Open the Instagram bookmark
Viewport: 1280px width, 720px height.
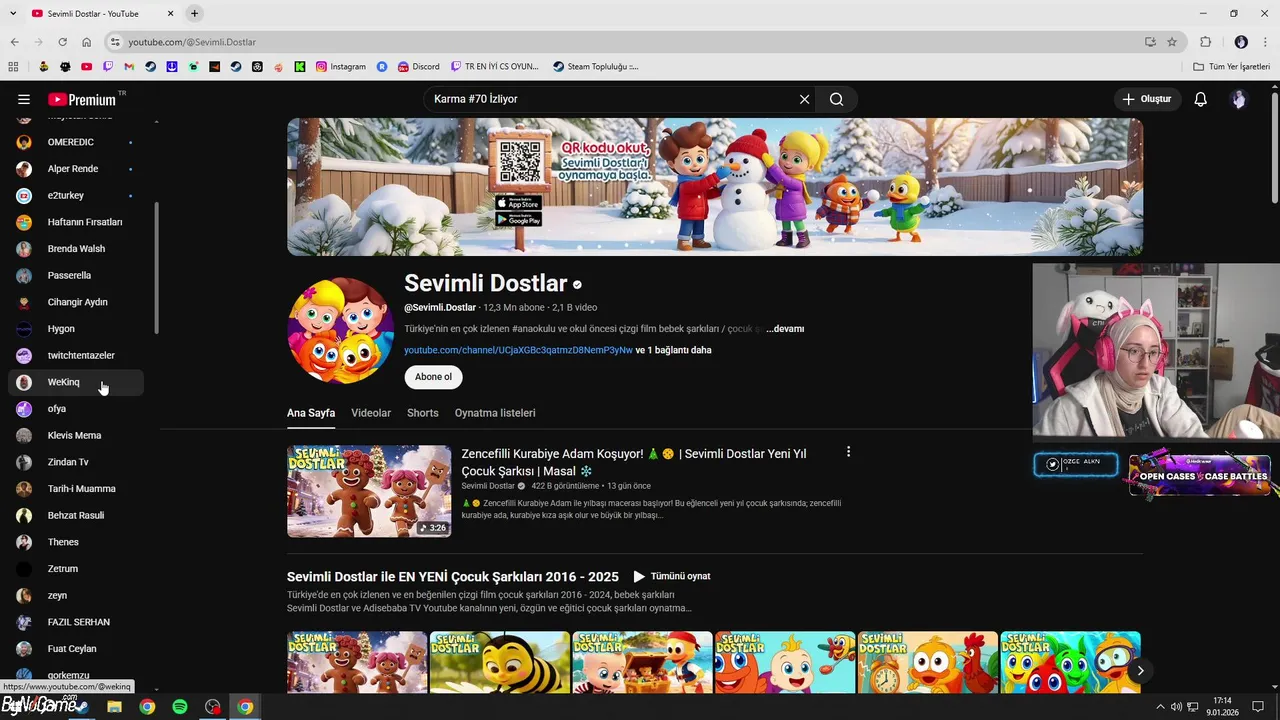pos(341,67)
